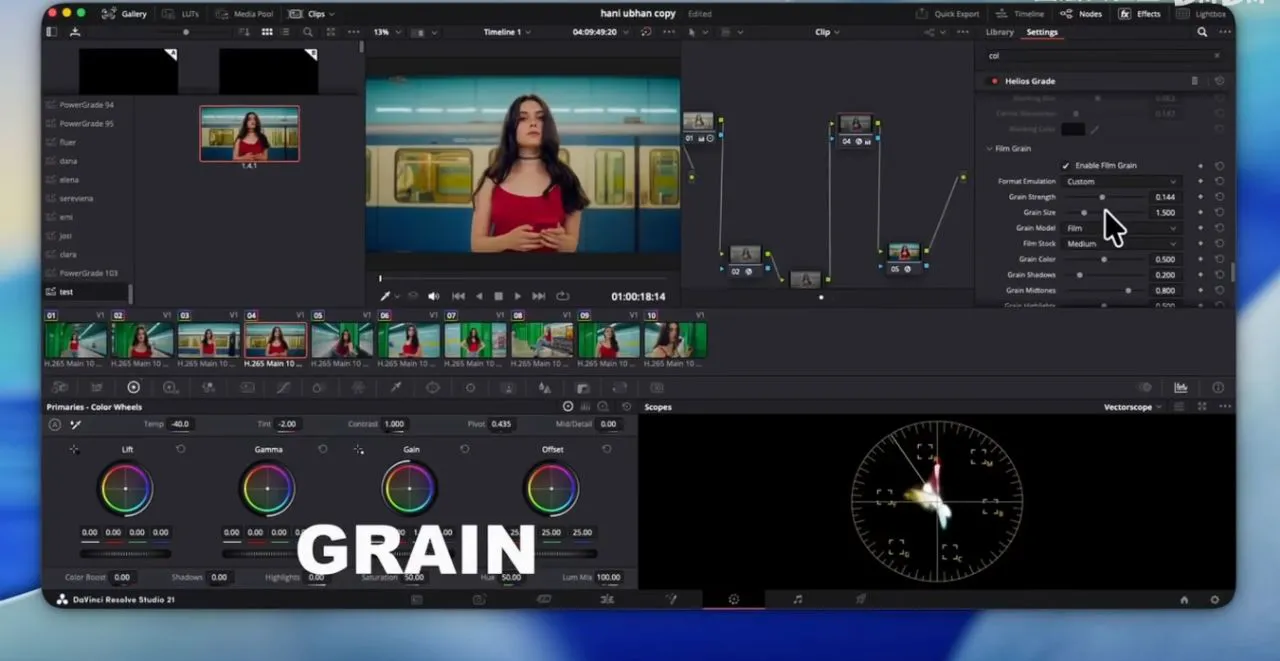Uncheck Enable Film Grain checkbox
This screenshot has height=661, width=1280.
[1066, 166]
